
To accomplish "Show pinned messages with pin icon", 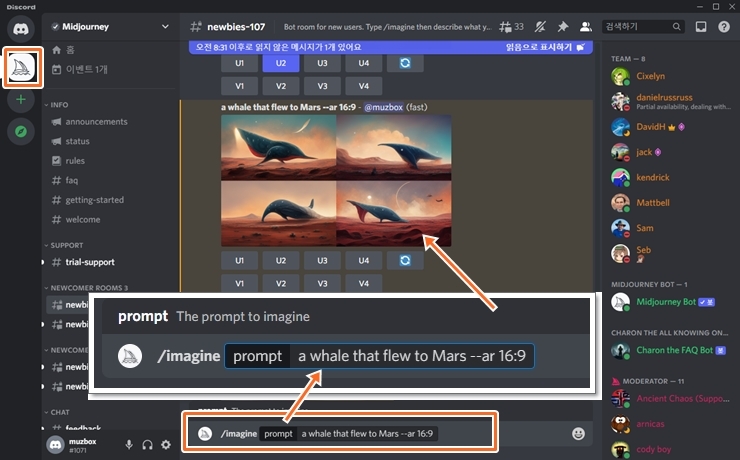I will coord(563,27).
